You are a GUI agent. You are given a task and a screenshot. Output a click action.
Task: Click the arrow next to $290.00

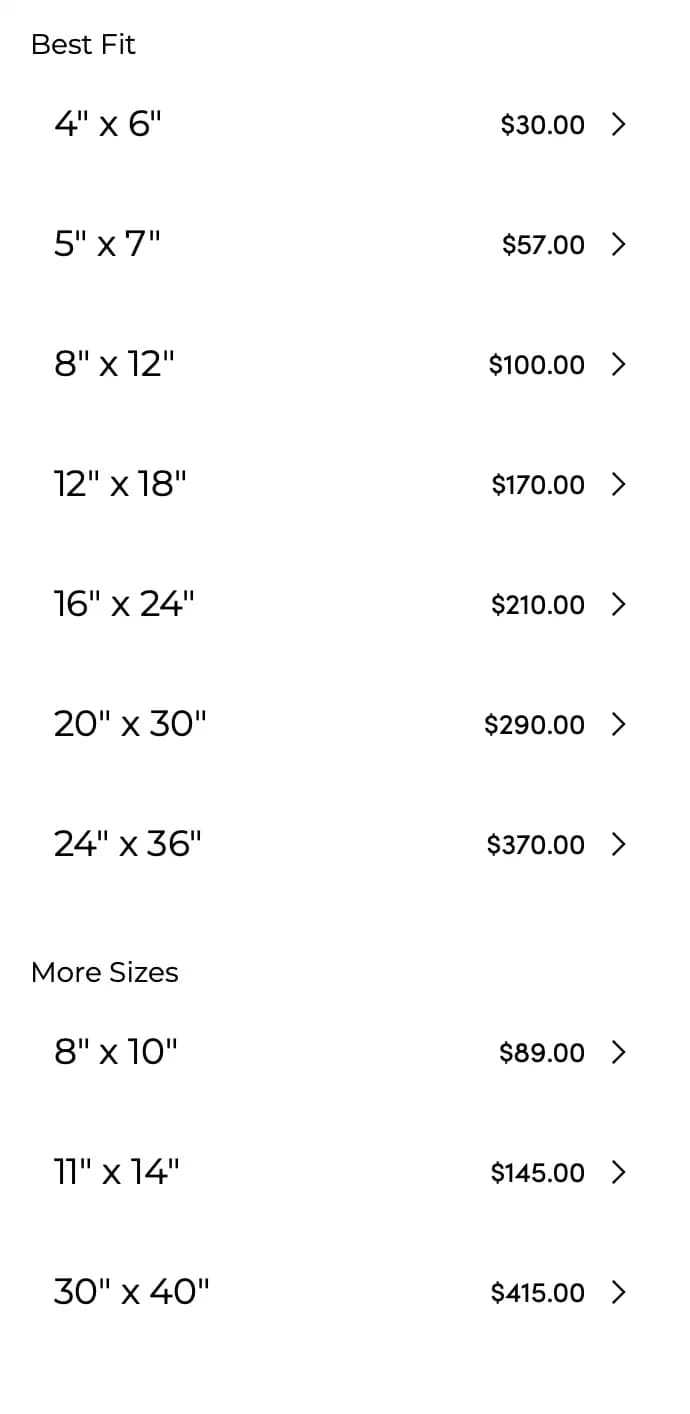(618, 724)
